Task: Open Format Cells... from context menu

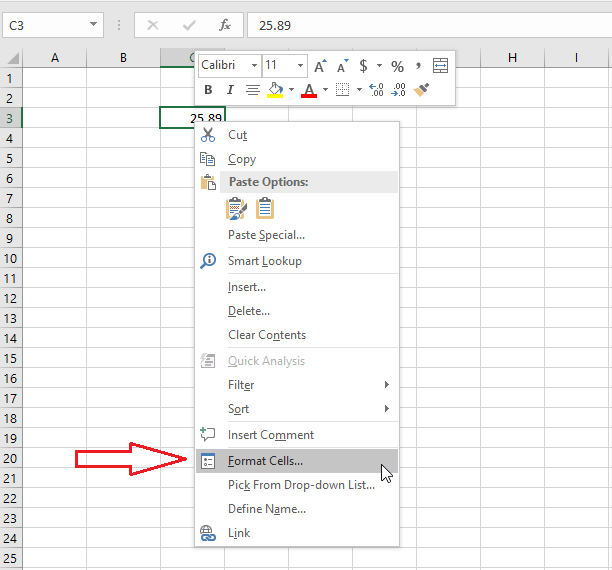Action: coord(297,461)
